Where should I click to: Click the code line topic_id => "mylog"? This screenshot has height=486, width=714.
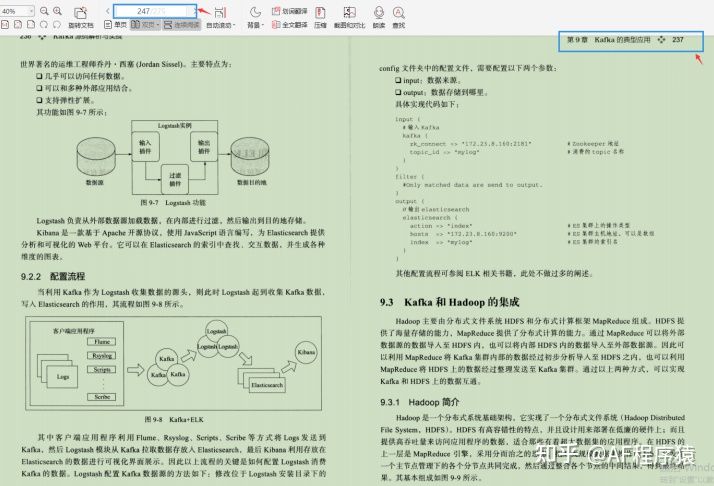(x=444, y=152)
